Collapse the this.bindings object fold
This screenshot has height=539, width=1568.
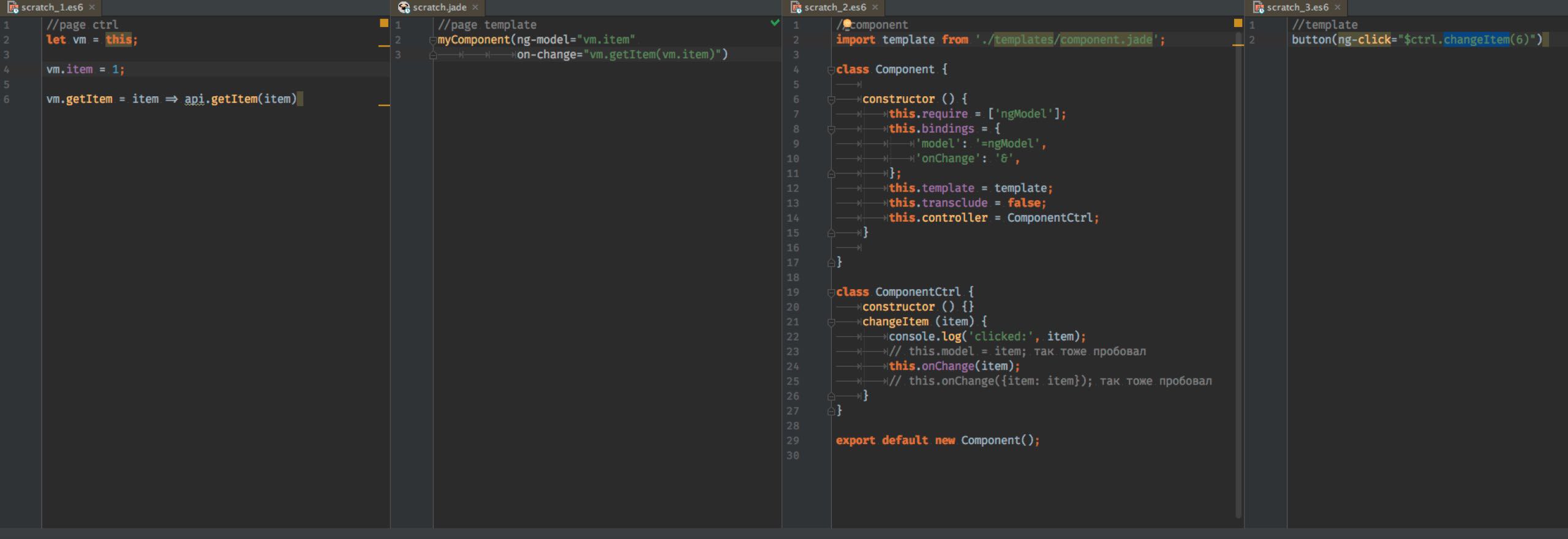point(831,129)
